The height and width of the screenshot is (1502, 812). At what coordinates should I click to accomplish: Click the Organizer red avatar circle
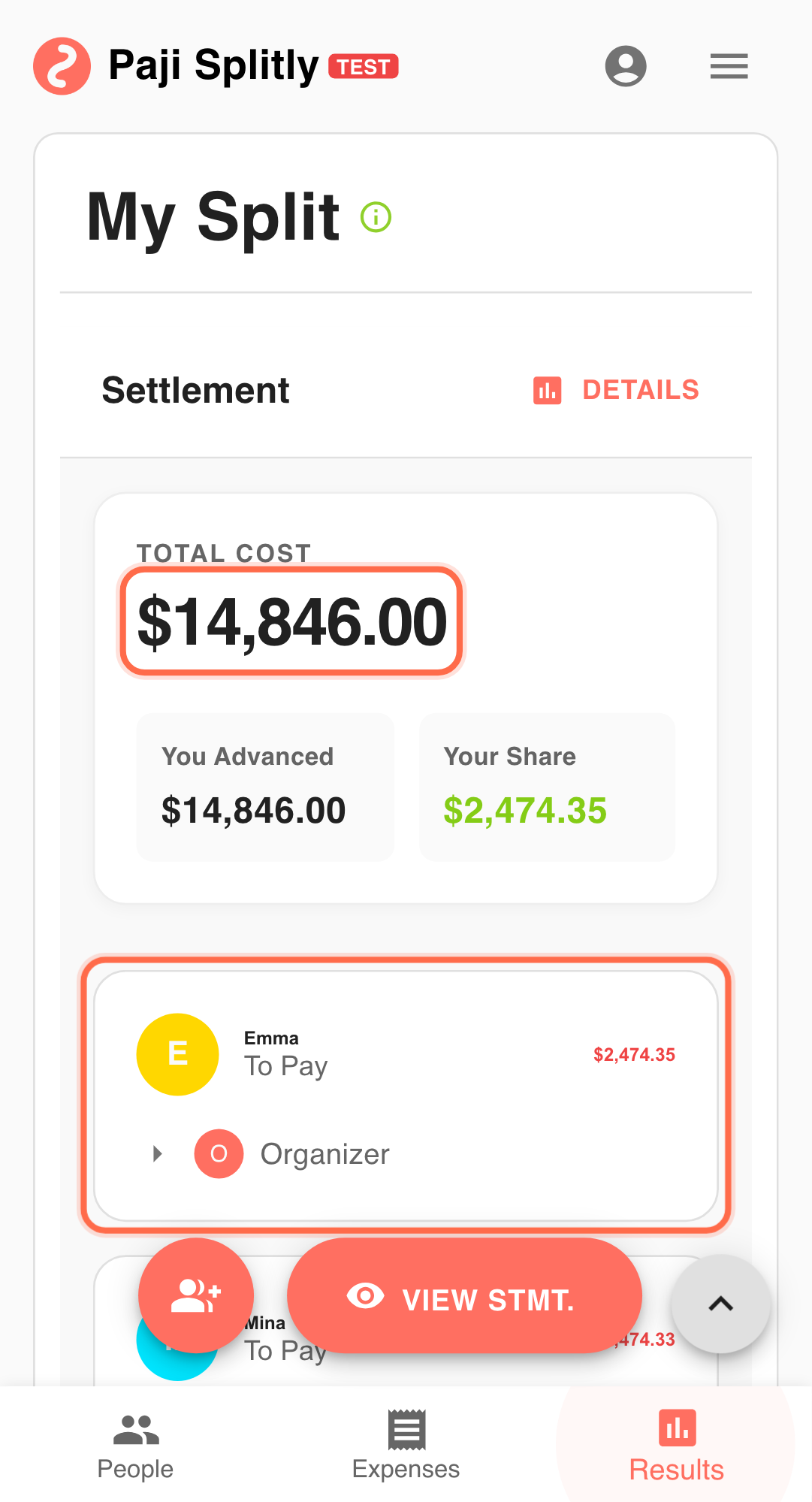pyautogui.click(x=219, y=1153)
